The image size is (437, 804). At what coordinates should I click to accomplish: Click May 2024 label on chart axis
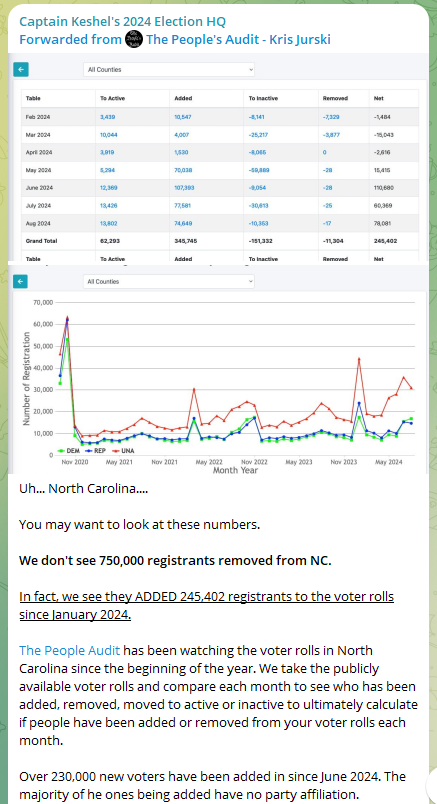pos(389,462)
